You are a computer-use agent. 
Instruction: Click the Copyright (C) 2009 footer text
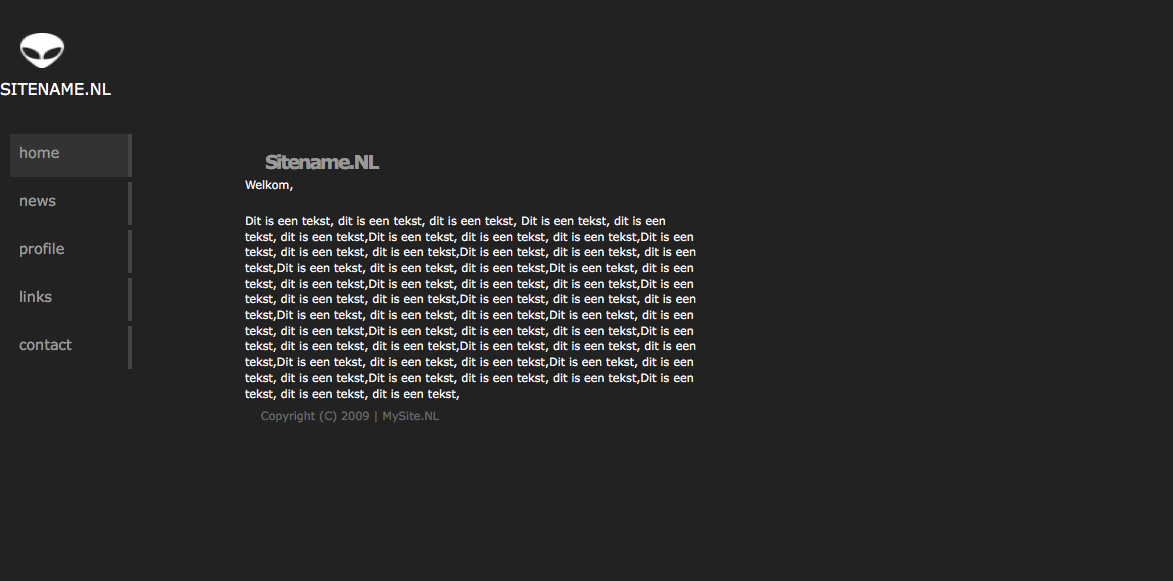[315, 416]
